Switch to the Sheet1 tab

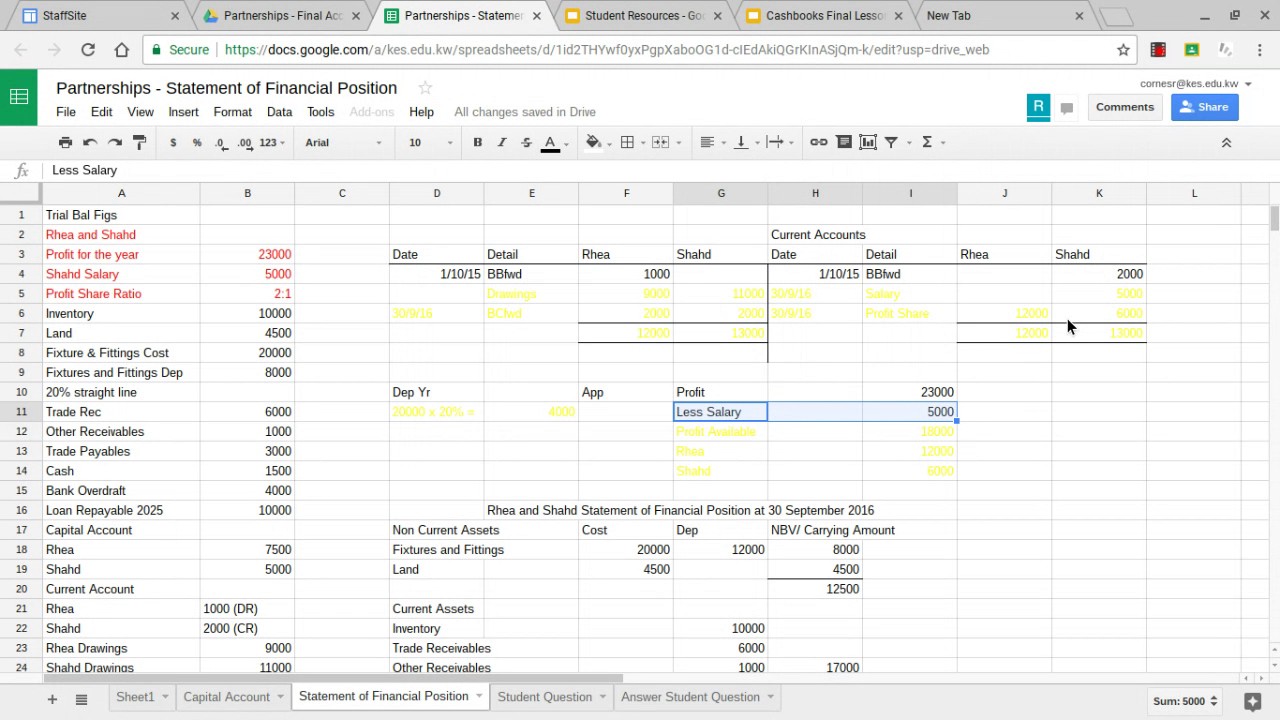[135, 697]
